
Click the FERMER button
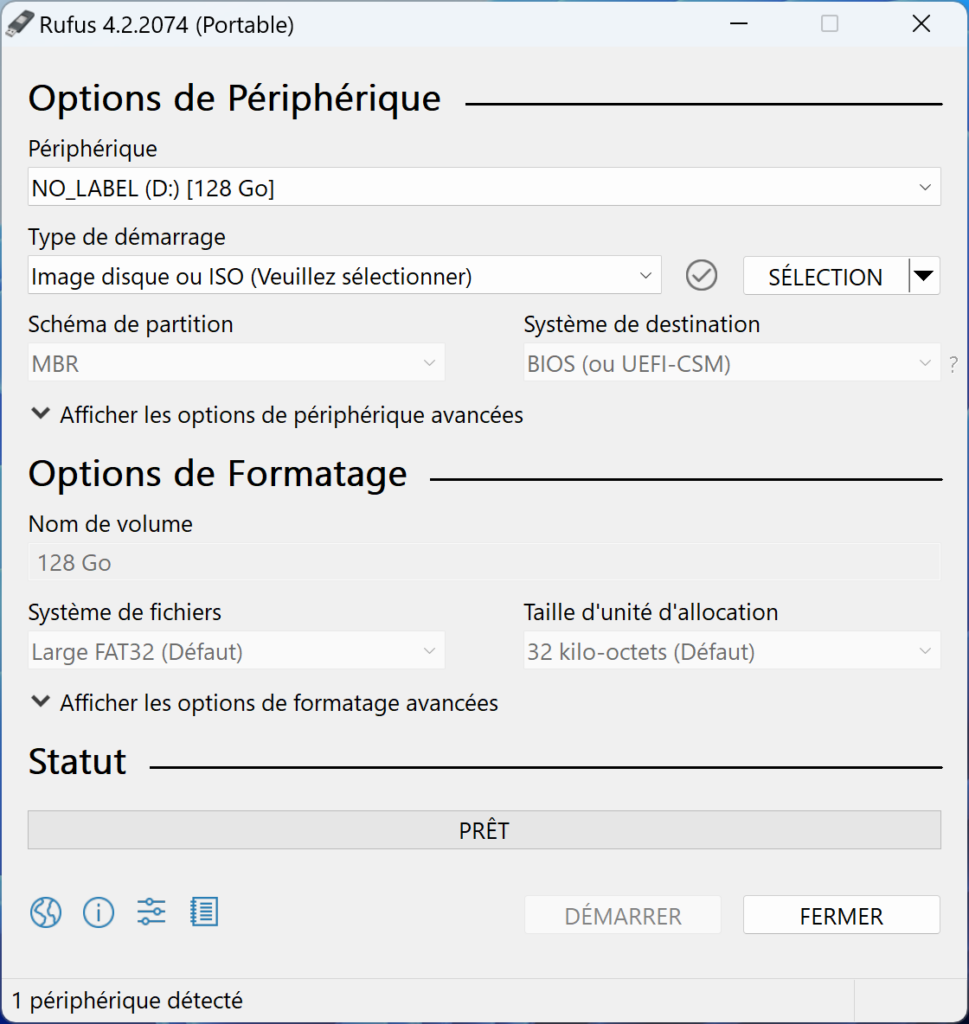(841, 916)
